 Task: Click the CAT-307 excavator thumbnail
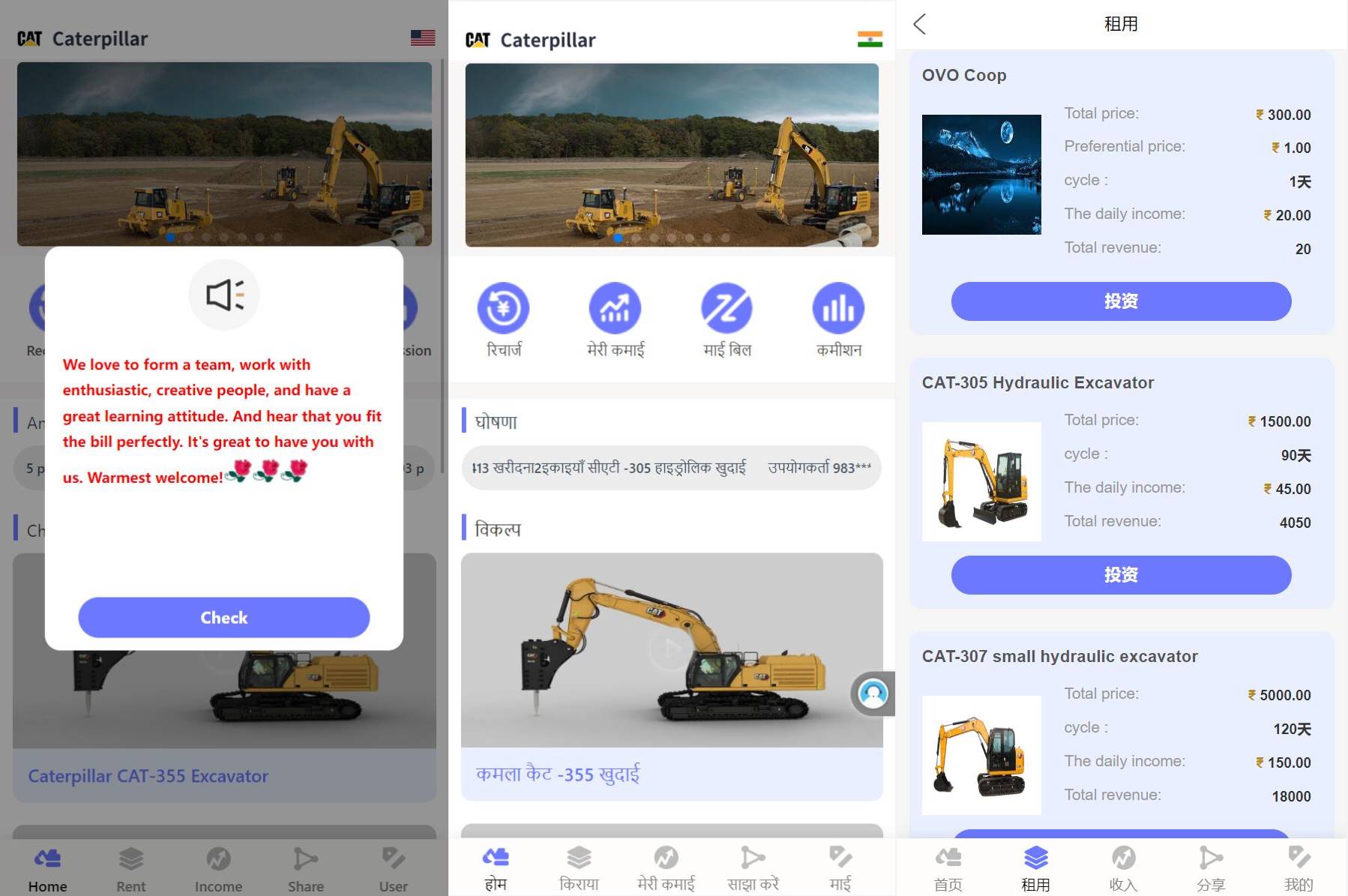(x=981, y=755)
